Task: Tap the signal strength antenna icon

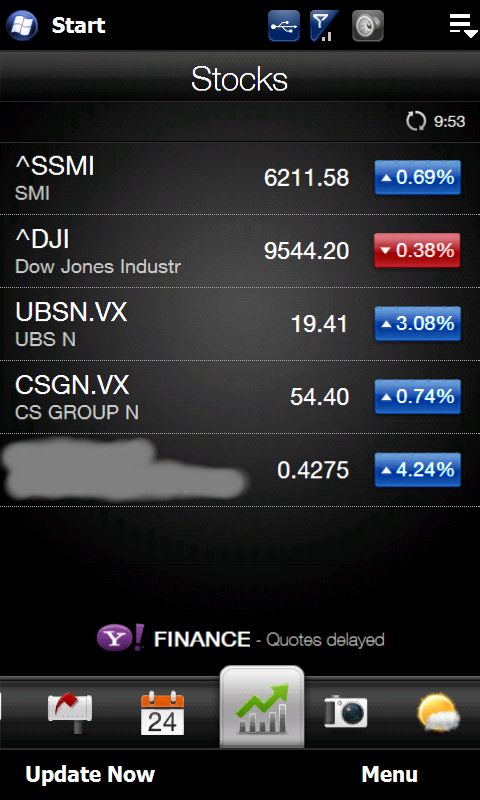Action: pyautogui.click(x=325, y=25)
